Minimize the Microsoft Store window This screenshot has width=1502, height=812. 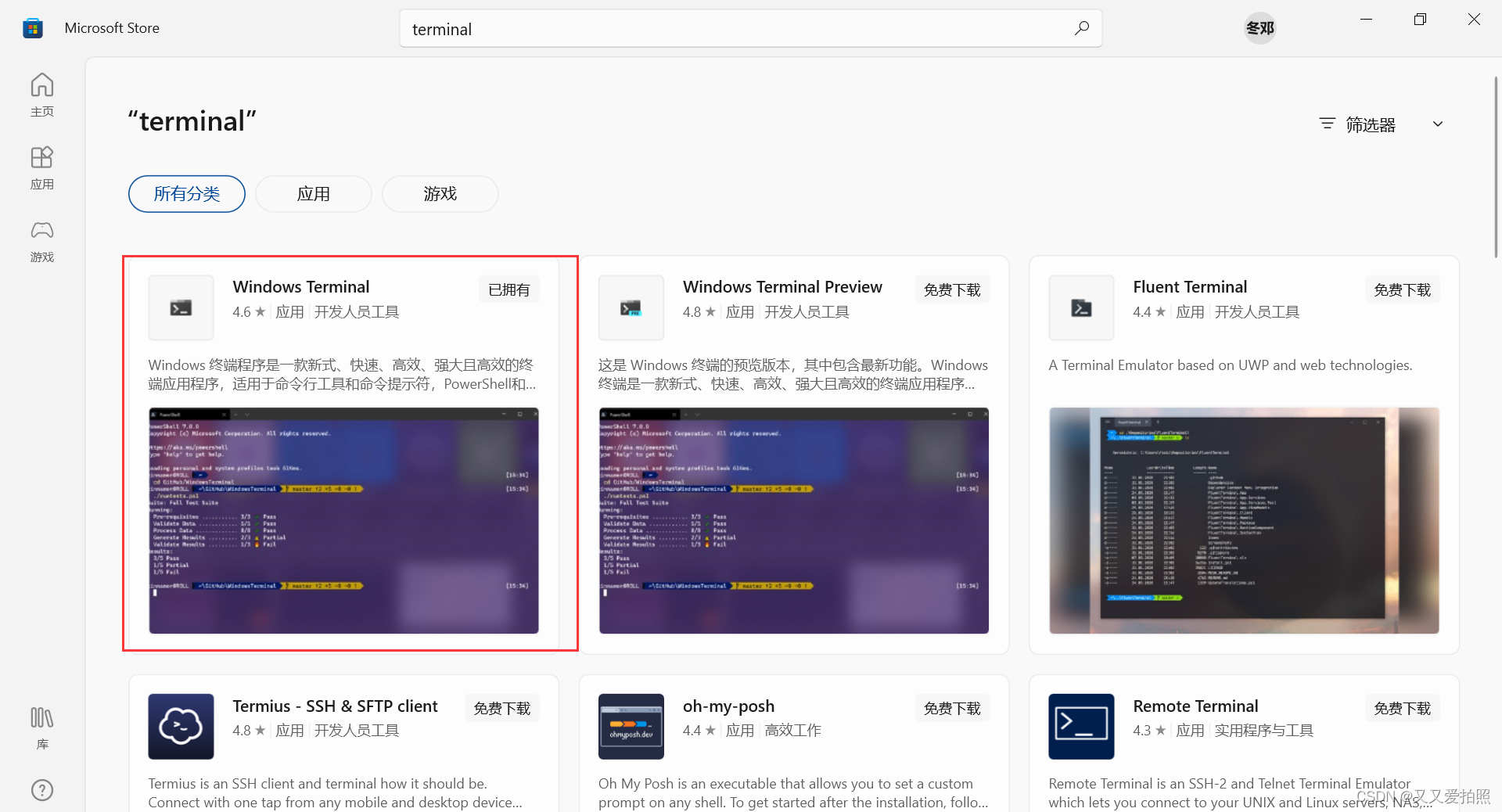pyautogui.click(x=1366, y=20)
